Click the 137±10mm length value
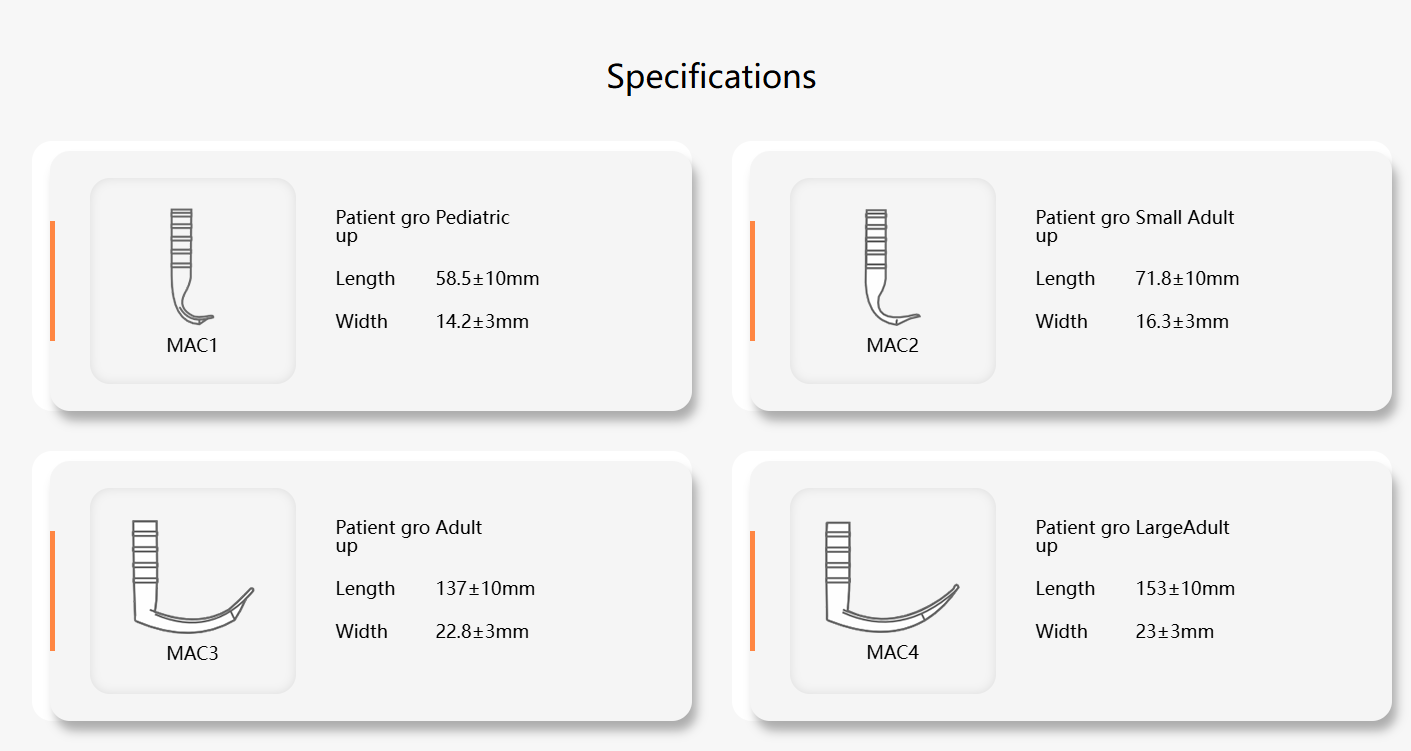This screenshot has width=1411, height=751. pos(486,589)
